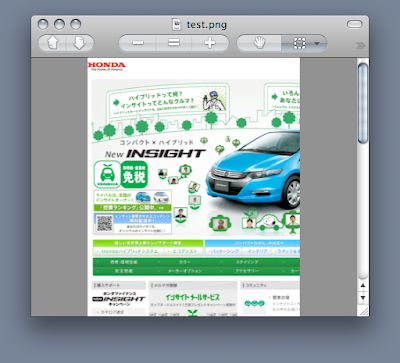This screenshot has width=400, height=363.
Task: Close the test.png window
Action: click(x=43, y=24)
